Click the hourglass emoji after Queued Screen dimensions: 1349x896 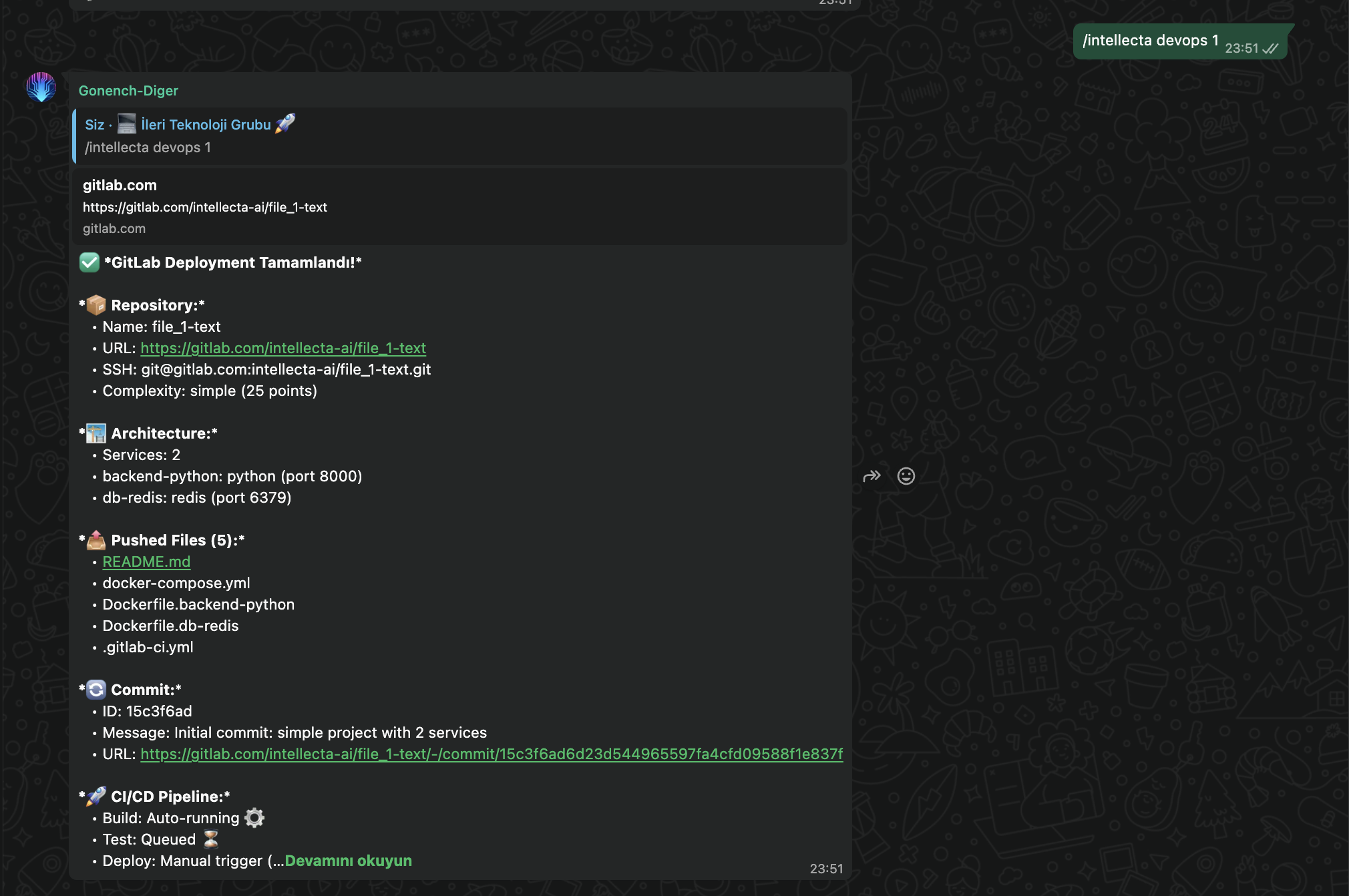[x=211, y=839]
